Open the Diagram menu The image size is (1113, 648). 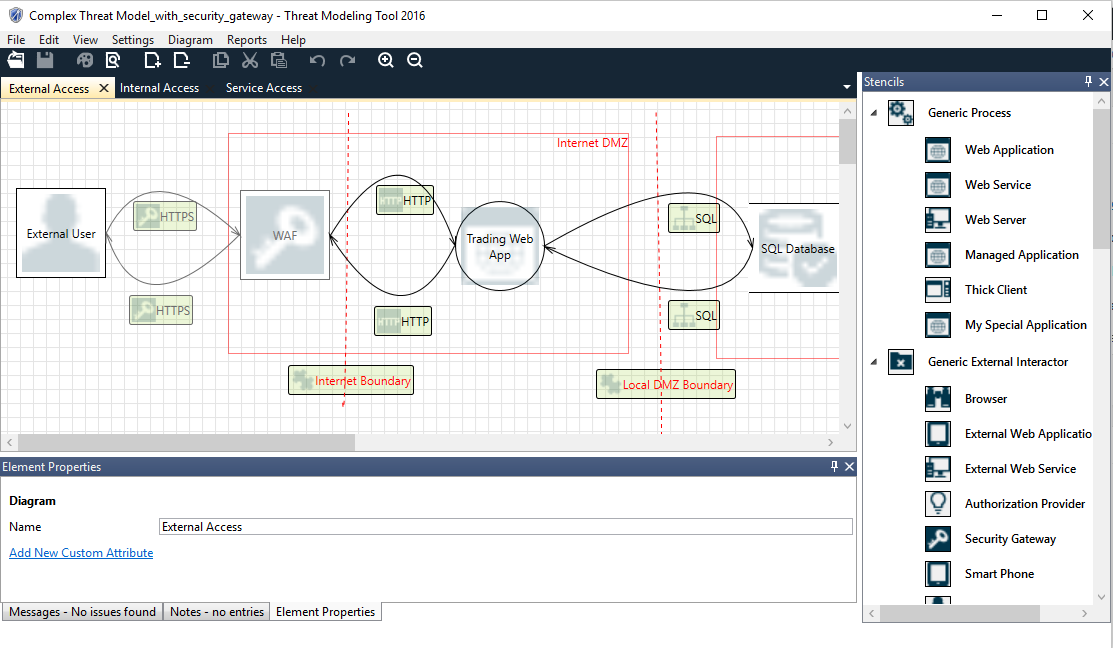(x=190, y=40)
